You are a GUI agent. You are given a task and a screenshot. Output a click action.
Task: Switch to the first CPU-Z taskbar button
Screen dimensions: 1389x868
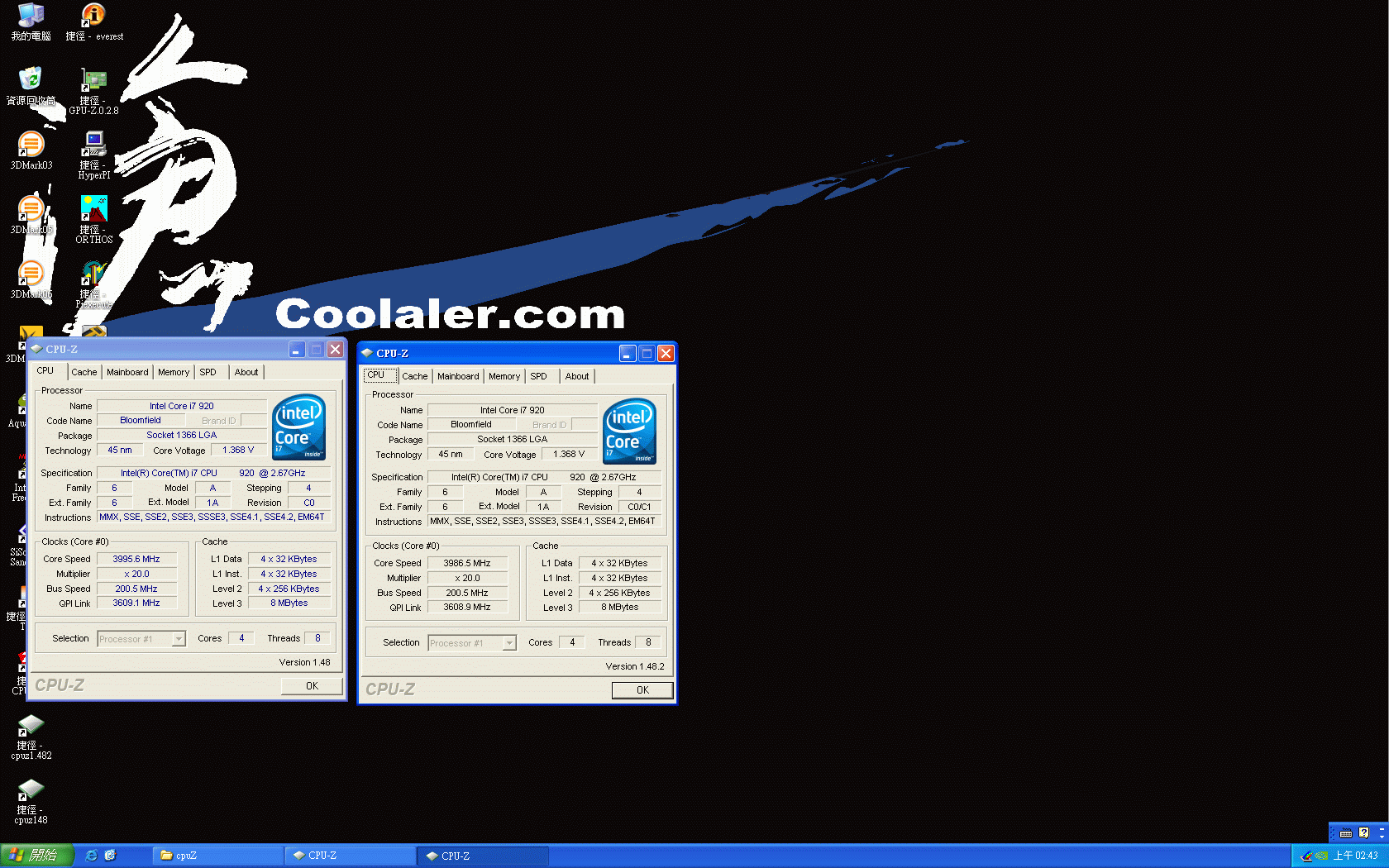click(350, 856)
